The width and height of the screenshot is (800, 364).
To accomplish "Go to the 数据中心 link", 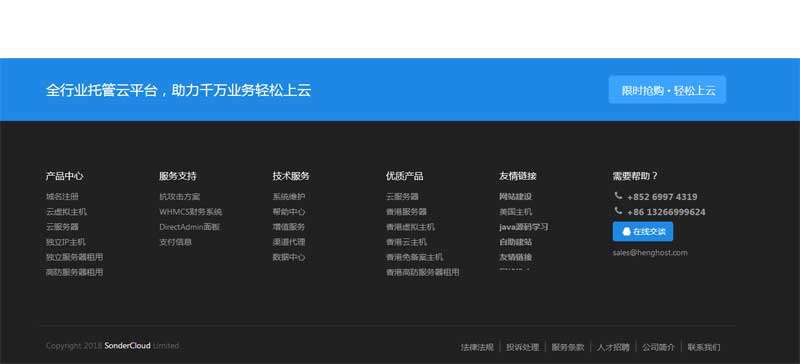I will [x=289, y=257].
